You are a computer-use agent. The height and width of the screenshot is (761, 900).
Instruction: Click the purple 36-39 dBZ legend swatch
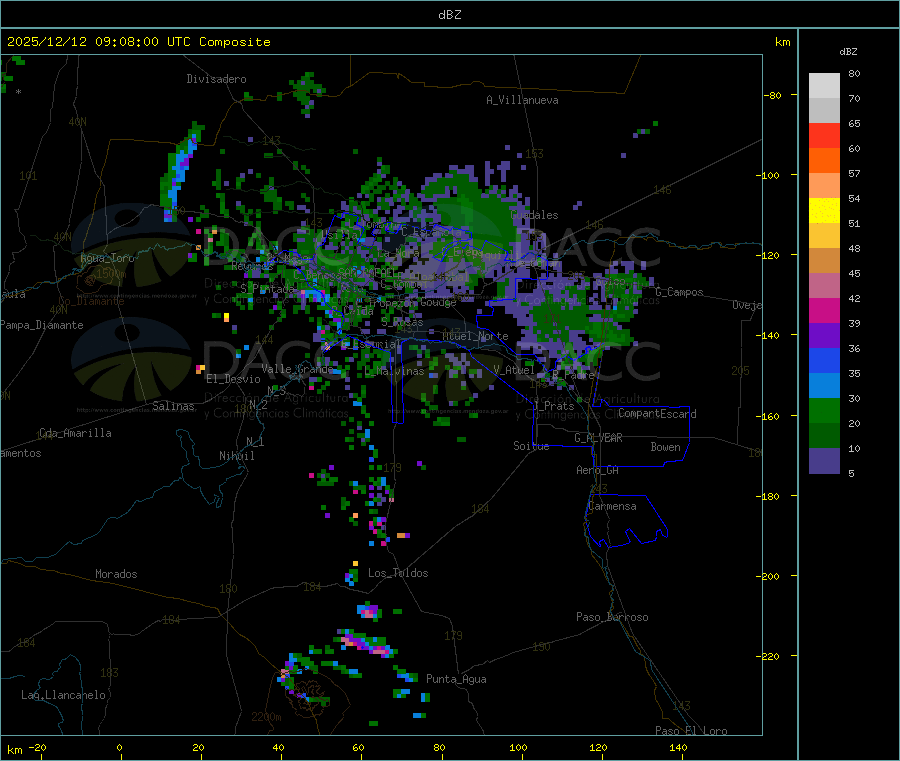point(824,336)
